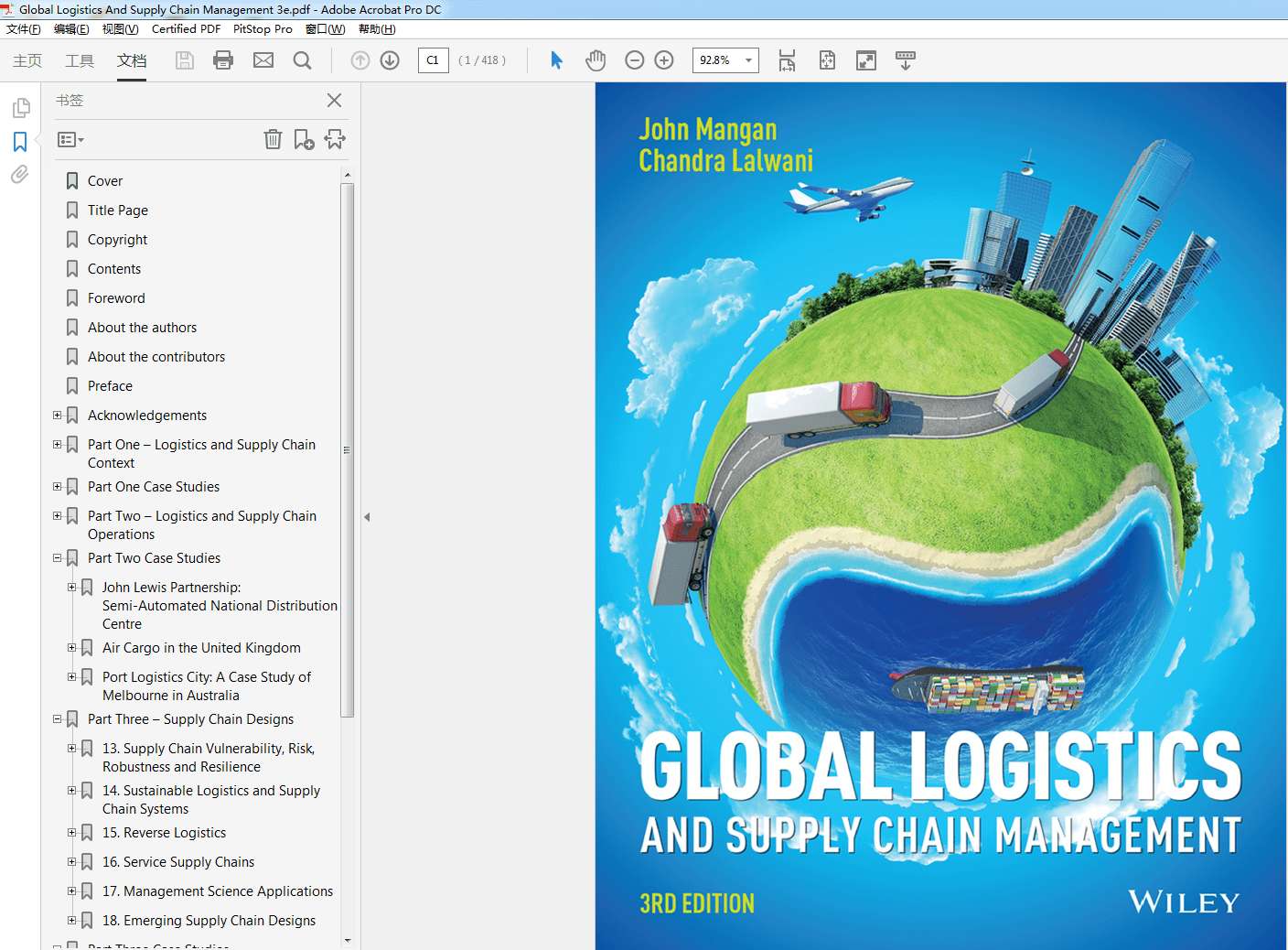Delete selected bookmark with trash icon

[273, 139]
